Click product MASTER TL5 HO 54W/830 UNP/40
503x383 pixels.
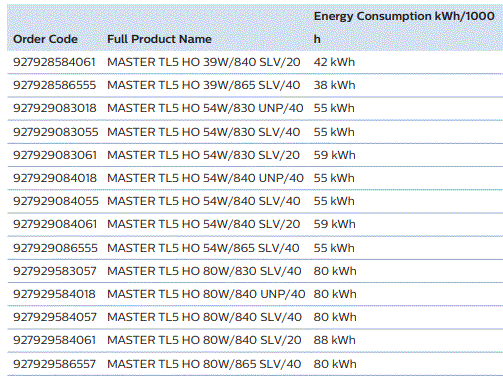click(x=205, y=108)
